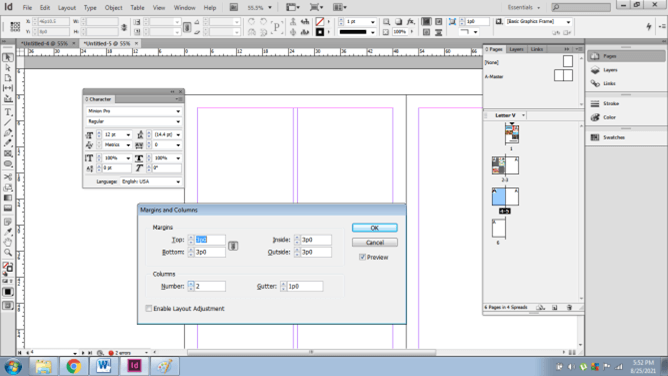This screenshot has height=376, width=668.
Task: Click the Windows Start button
Action: pyautogui.click(x=13, y=366)
